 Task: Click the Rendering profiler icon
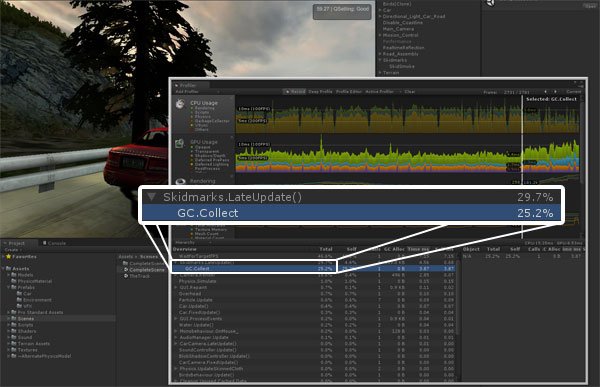pyautogui.click(x=180, y=181)
